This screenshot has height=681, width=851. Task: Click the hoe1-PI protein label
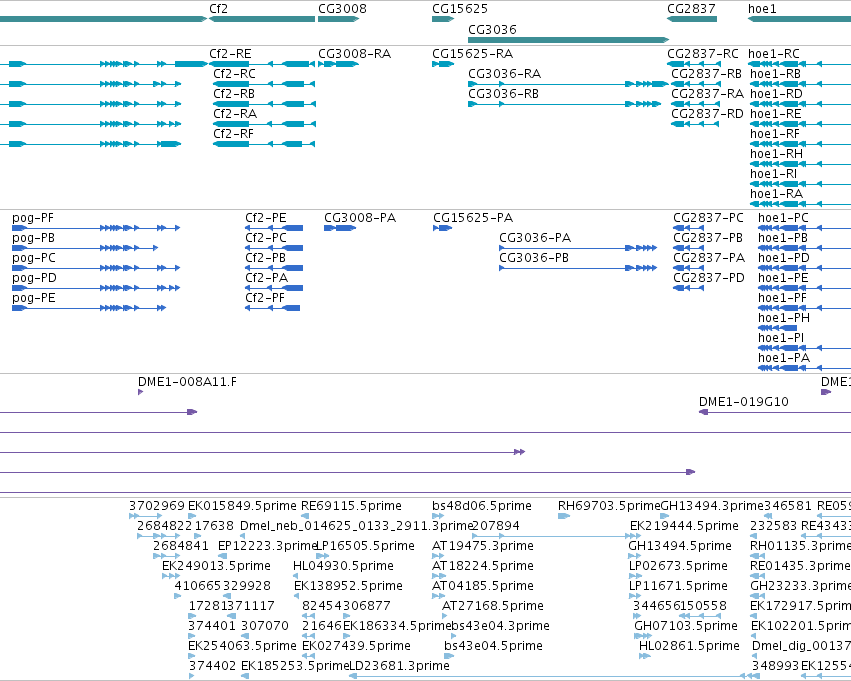point(781,338)
